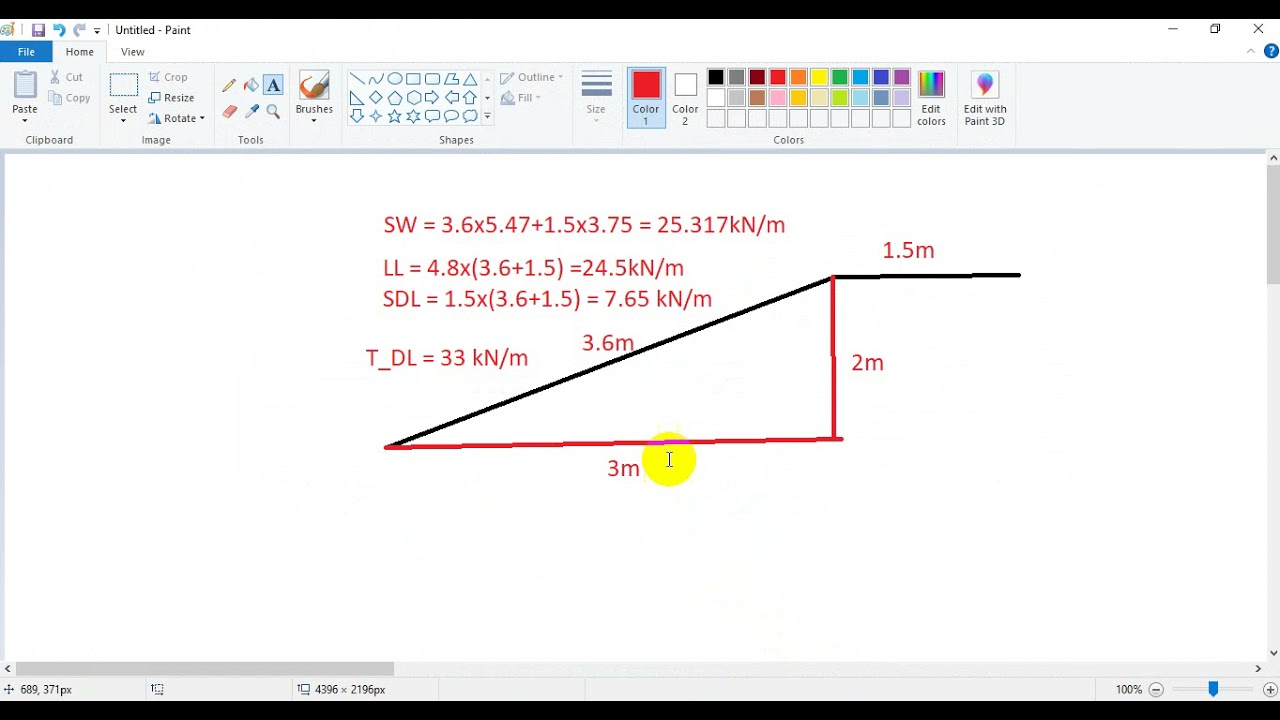Click the Undo arrow icon
The image size is (1280, 720).
click(x=59, y=30)
